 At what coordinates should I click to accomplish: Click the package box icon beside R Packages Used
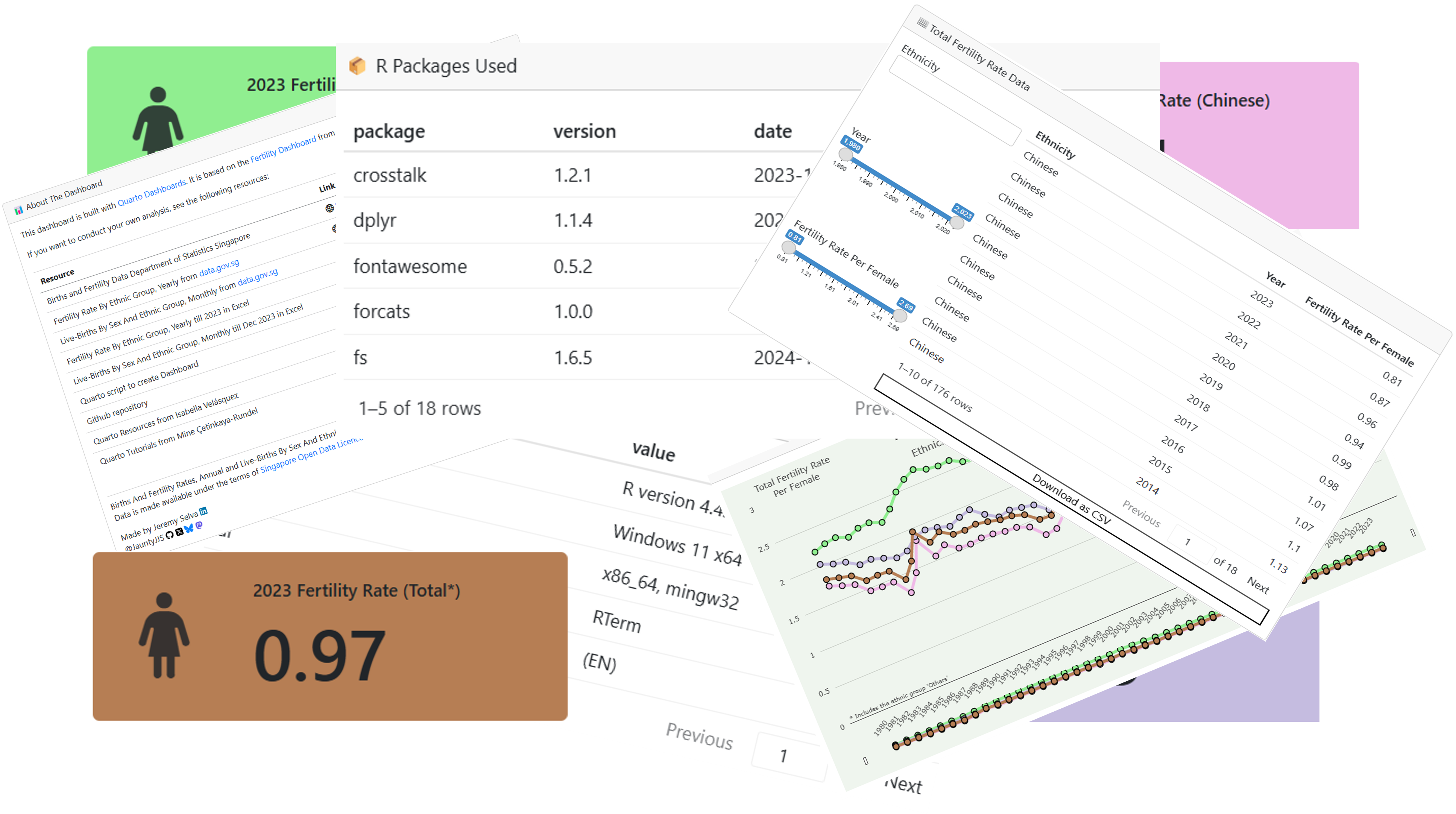point(357,66)
